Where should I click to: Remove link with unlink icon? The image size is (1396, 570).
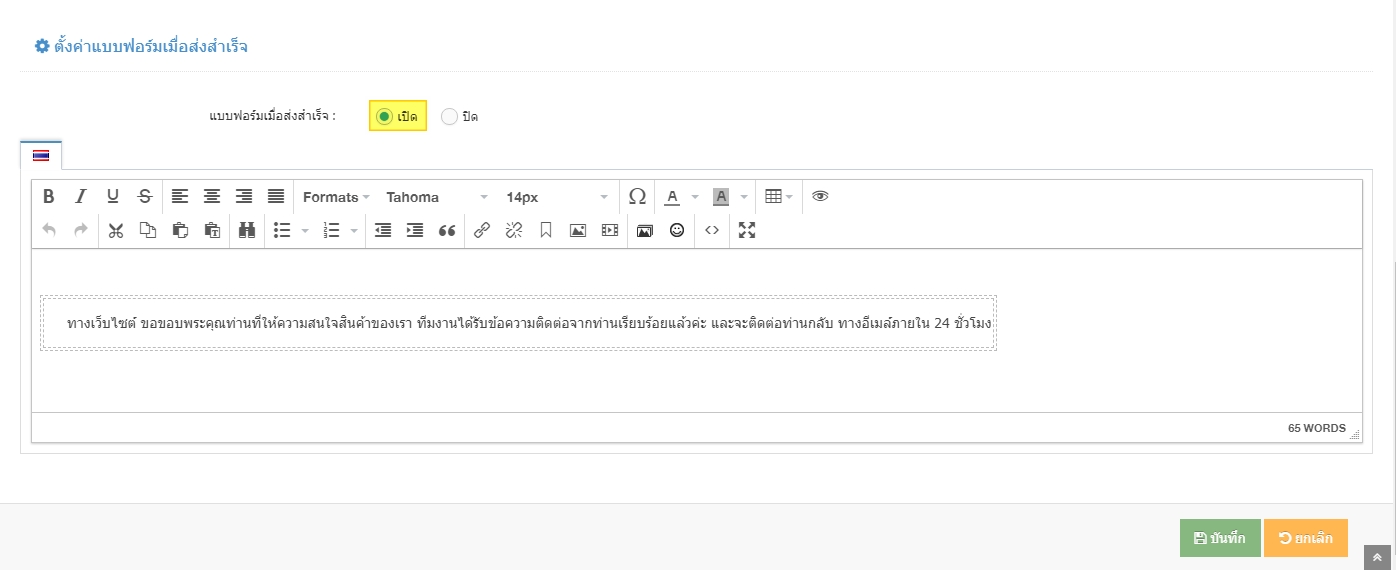point(514,230)
